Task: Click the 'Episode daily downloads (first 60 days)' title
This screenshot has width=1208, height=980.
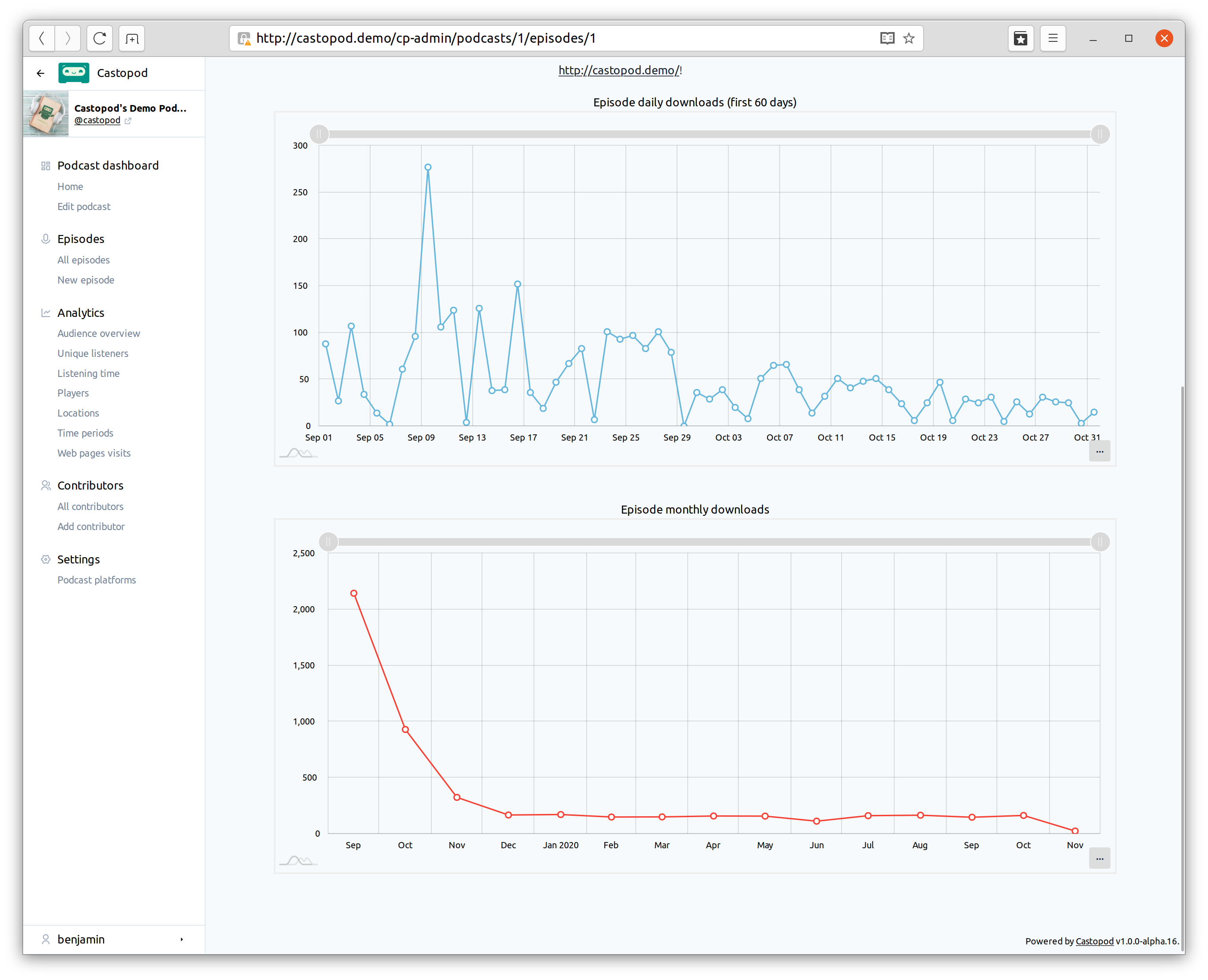Action: (x=694, y=102)
